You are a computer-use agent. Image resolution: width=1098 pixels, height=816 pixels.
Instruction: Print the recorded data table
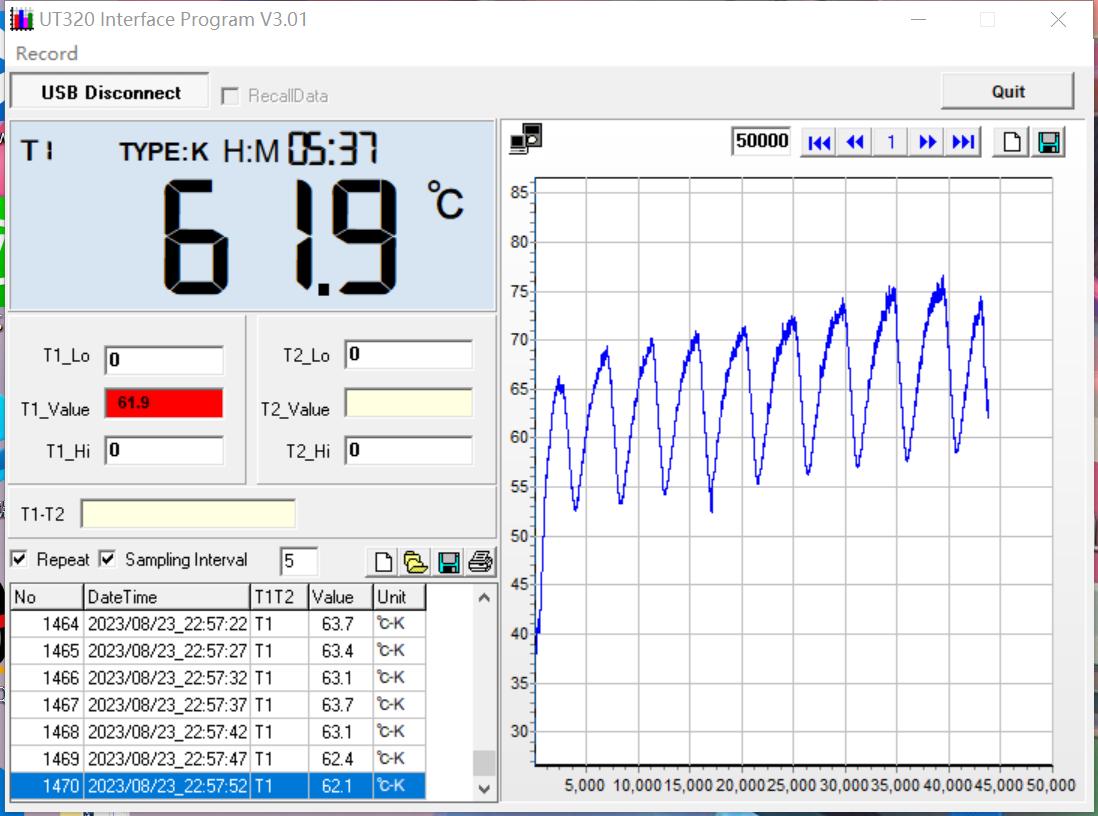(481, 562)
